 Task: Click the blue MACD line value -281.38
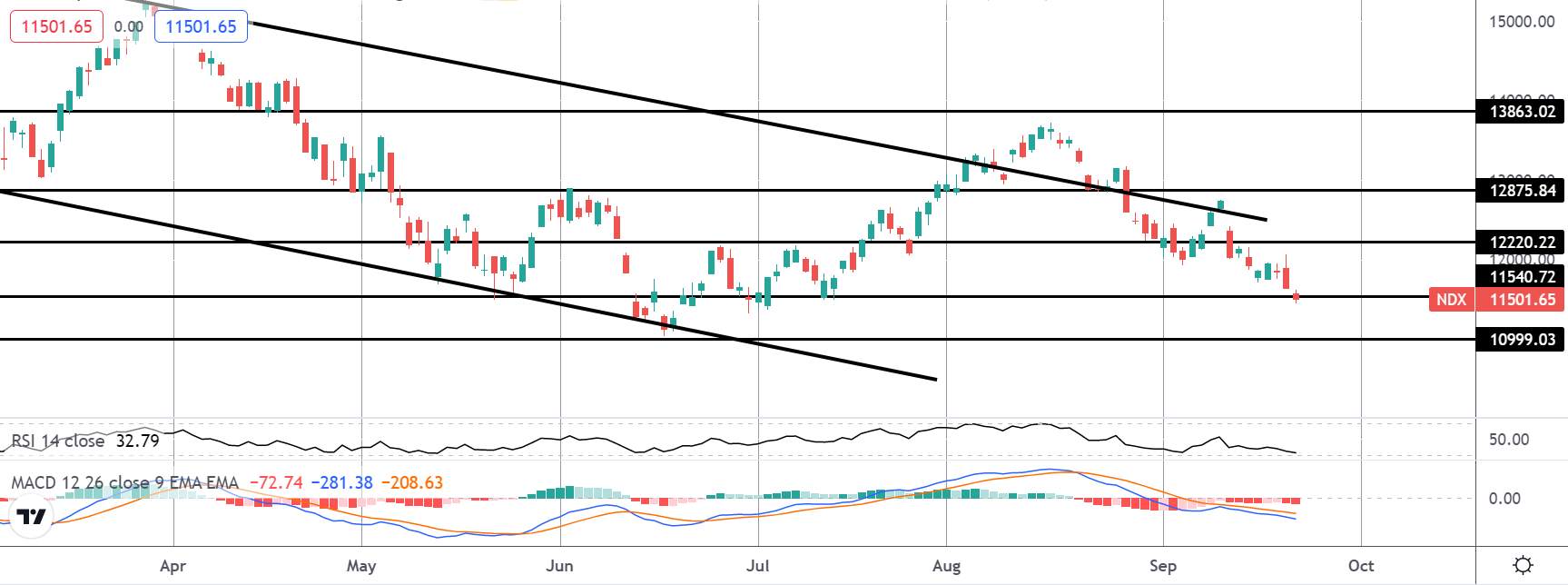(x=341, y=482)
